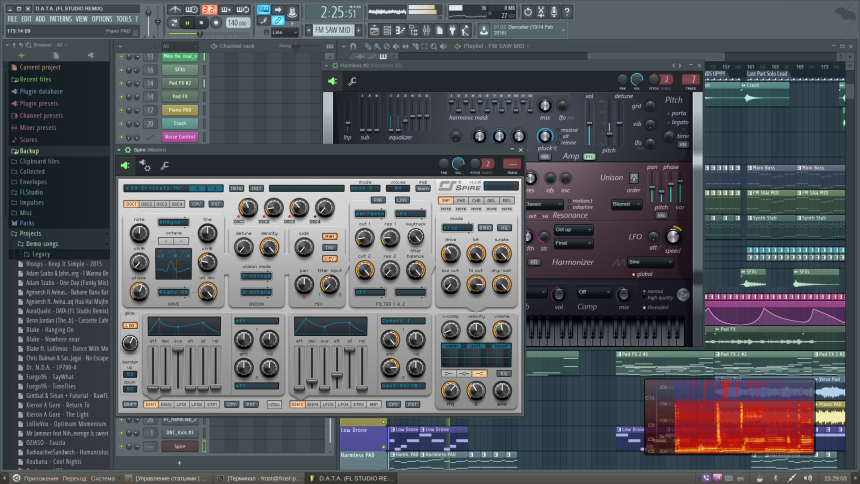Open Spire wrapper plugin options gear

click(x=145, y=165)
